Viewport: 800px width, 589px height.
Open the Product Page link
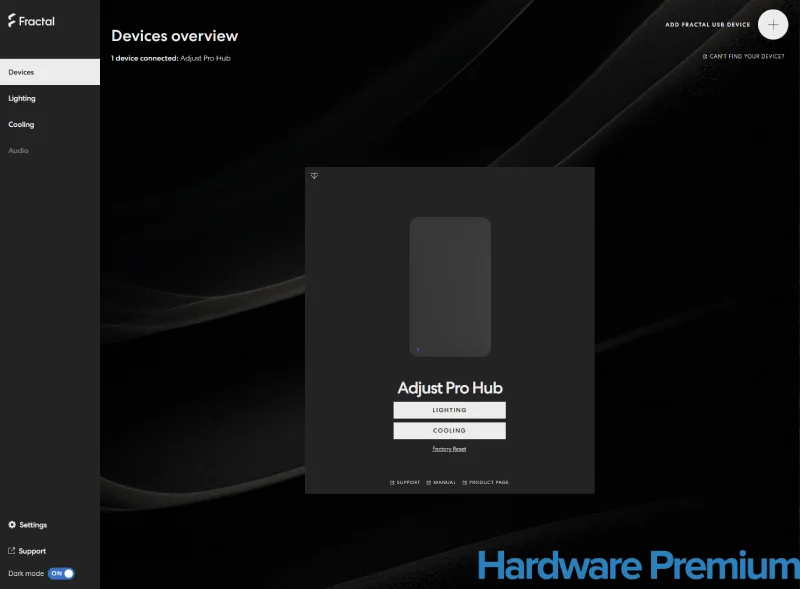(486, 482)
